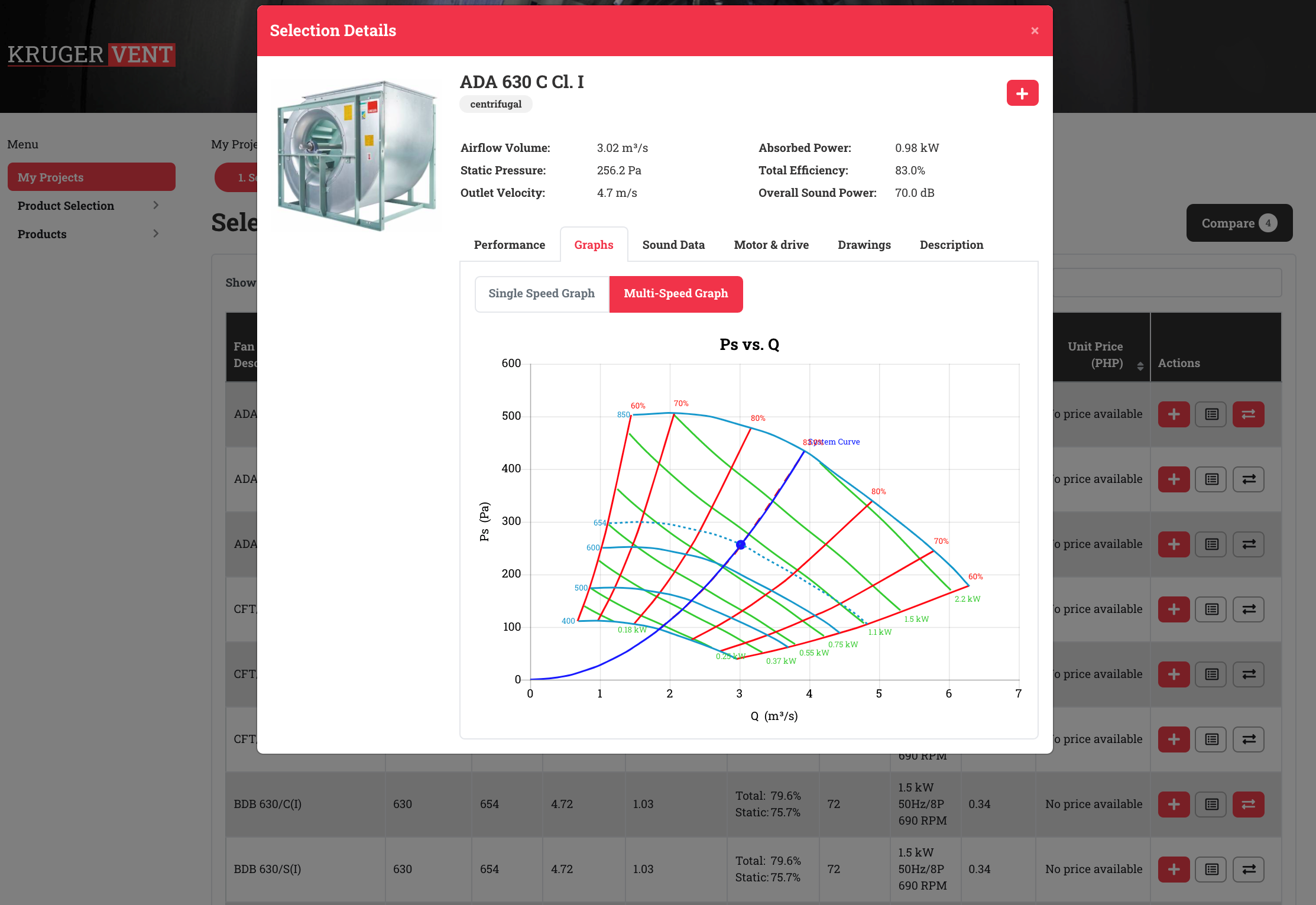Toggle compare on first ADA row
The width and height of the screenshot is (1316, 905).
[1249, 414]
